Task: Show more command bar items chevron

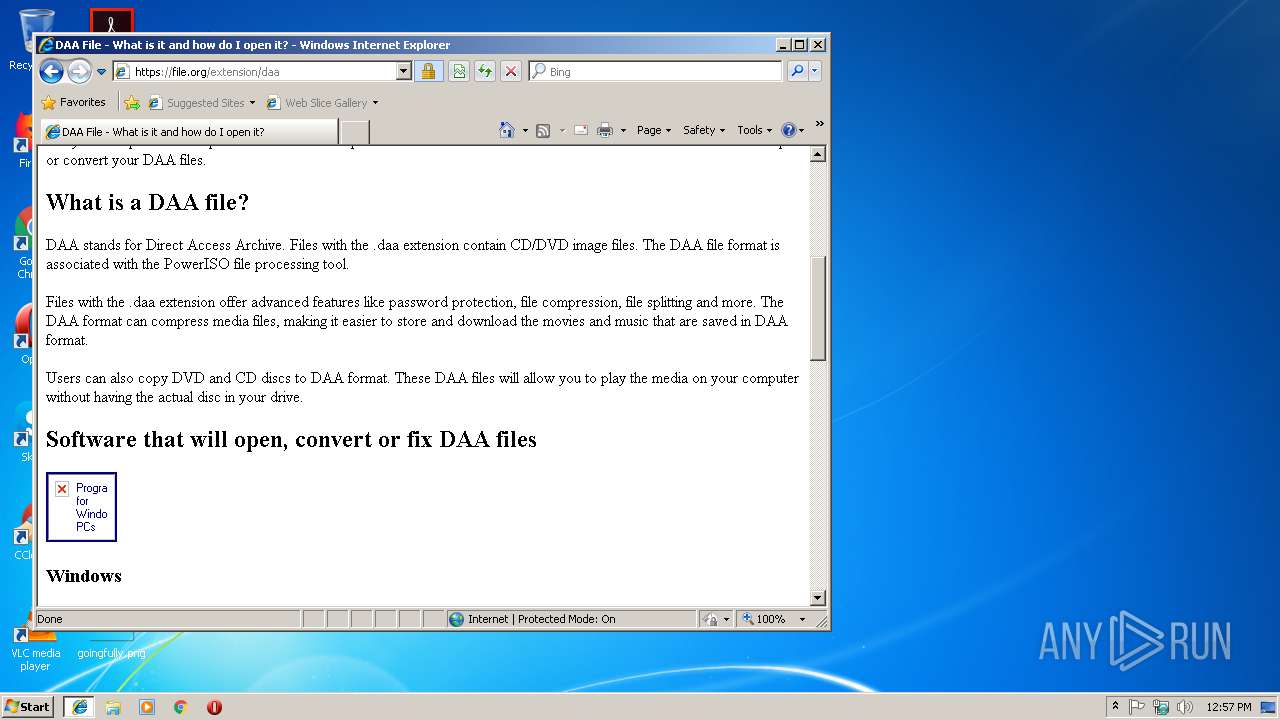Action: click(x=819, y=124)
